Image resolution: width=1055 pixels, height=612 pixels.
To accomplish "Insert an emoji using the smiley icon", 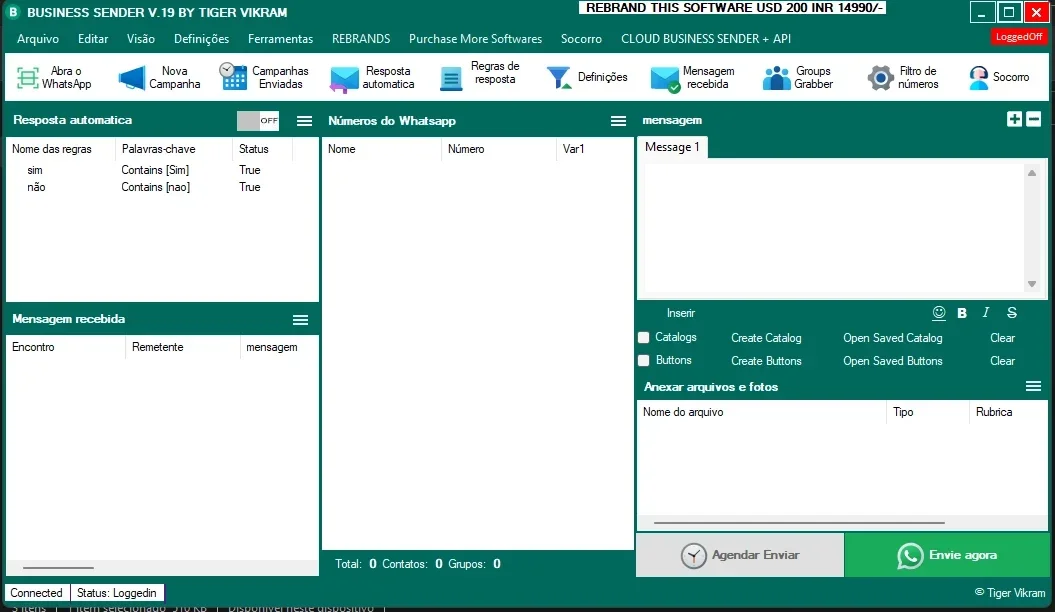I will [939, 313].
